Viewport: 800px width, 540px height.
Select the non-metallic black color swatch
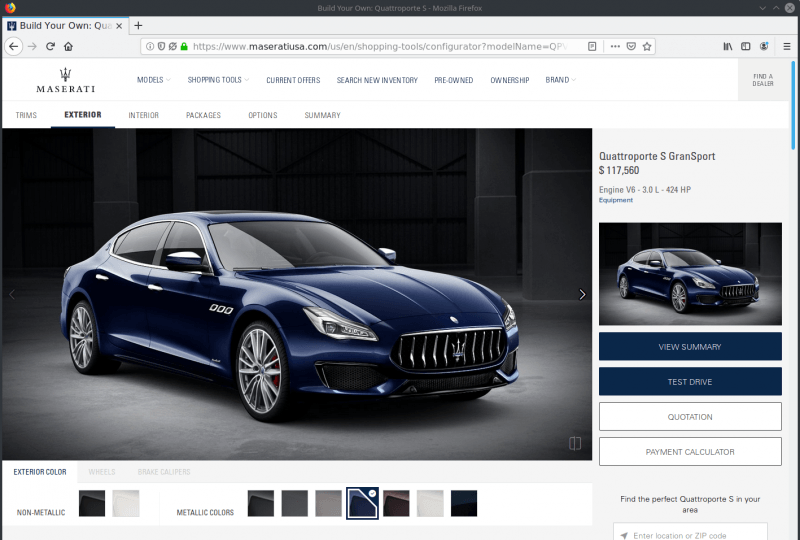click(x=92, y=503)
